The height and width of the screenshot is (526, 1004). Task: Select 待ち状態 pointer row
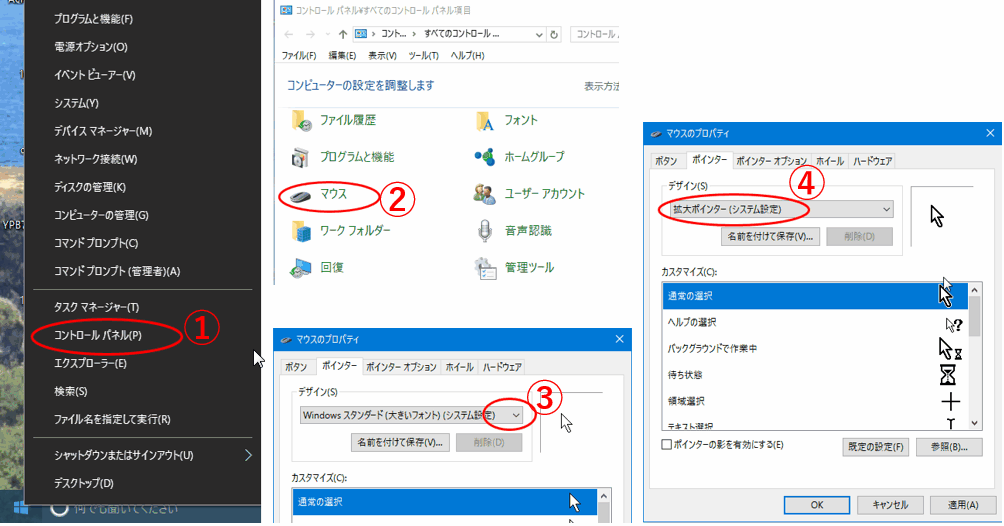click(x=816, y=375)
